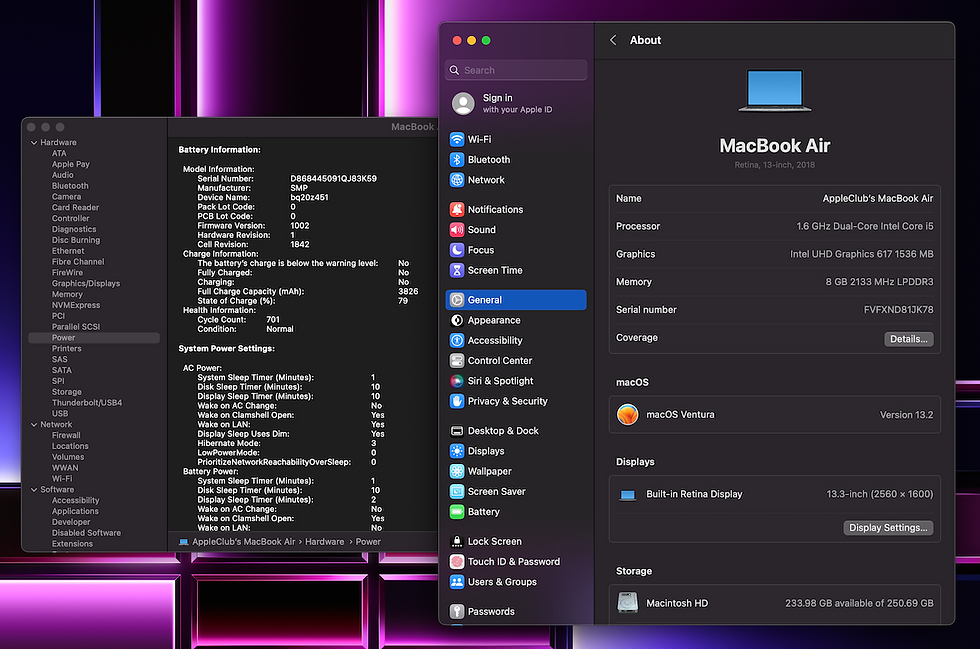Select Graphics/Displays in System Information sidebar

pos(86,283)
